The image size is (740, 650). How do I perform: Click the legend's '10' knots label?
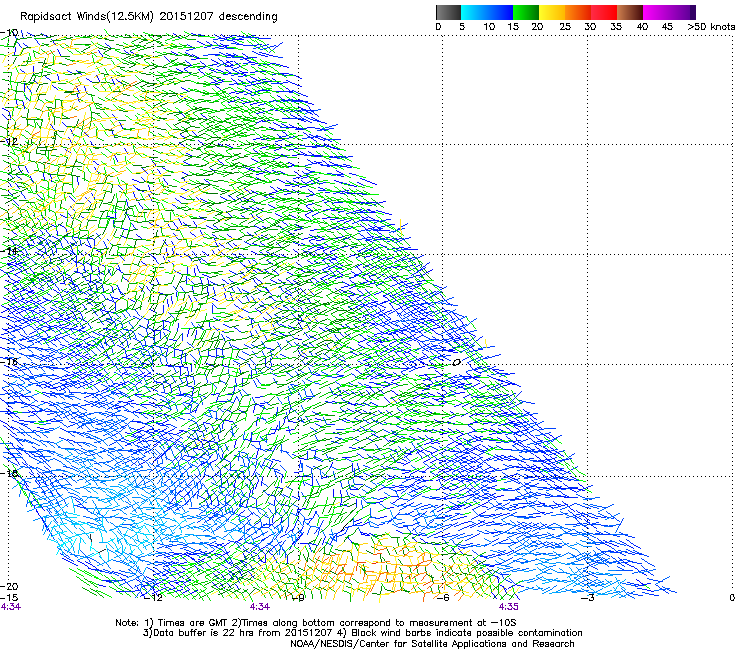coord(489,27)
